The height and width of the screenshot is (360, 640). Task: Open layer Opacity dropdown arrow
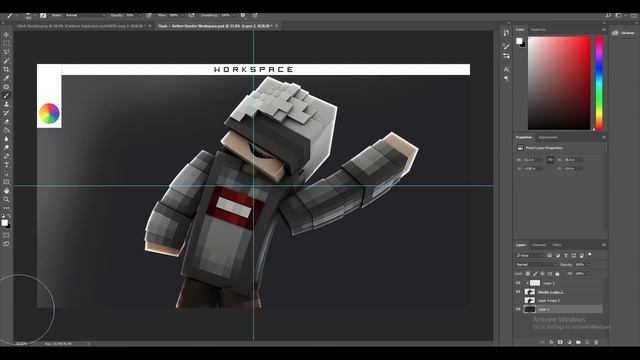pyautogui.click(x=588, y=264)
